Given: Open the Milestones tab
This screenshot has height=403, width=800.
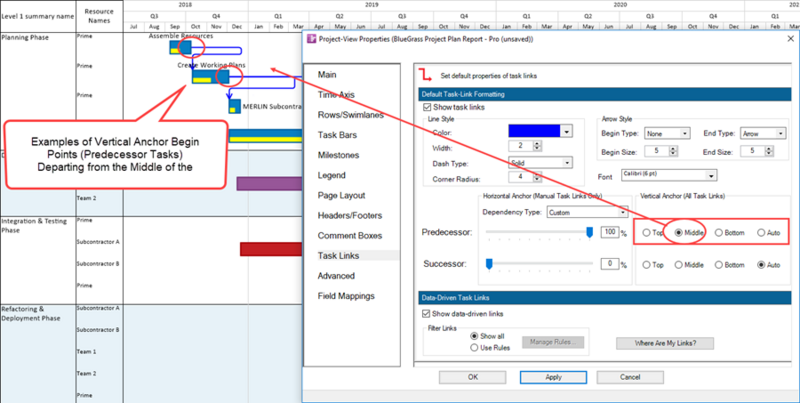Looking at the screenshot, I should point(338,155).
